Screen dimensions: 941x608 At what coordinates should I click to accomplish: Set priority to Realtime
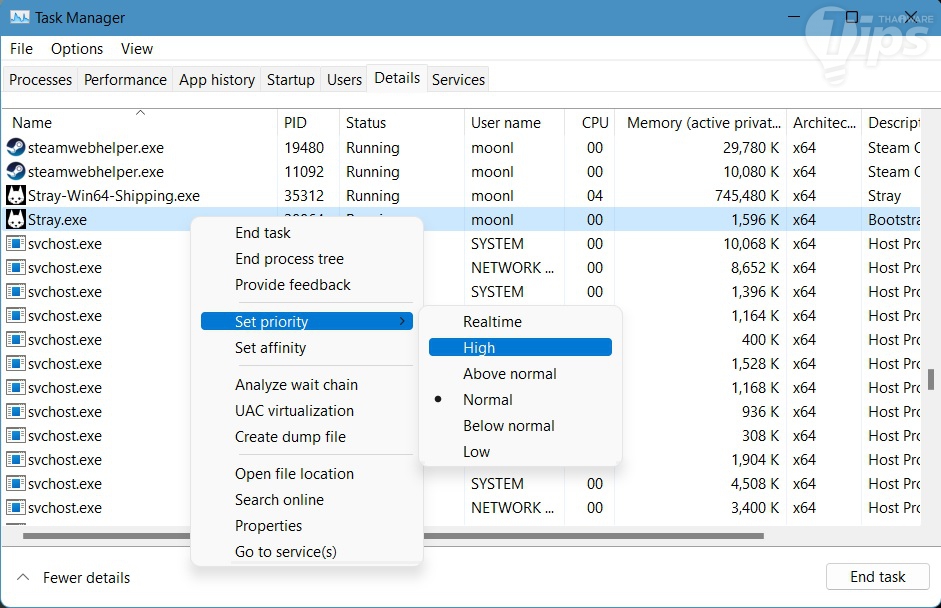coord(492,322)
